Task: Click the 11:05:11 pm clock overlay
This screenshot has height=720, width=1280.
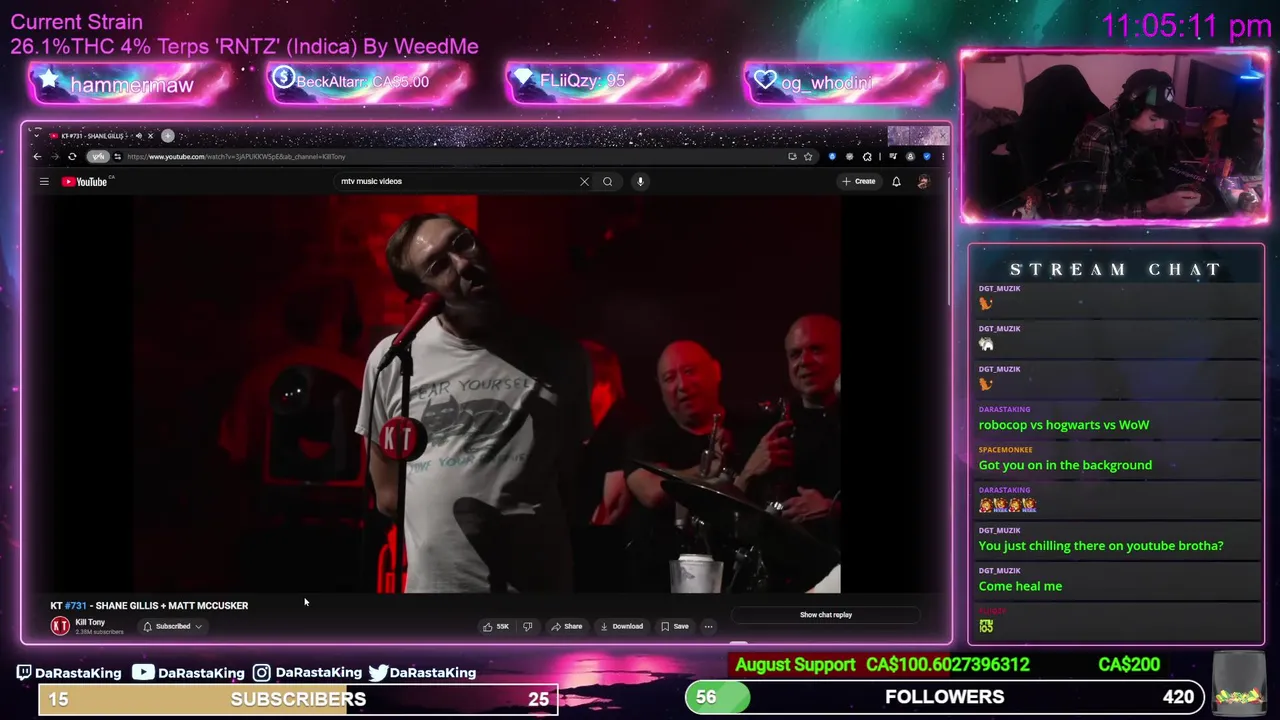Action: point(1186,26)
